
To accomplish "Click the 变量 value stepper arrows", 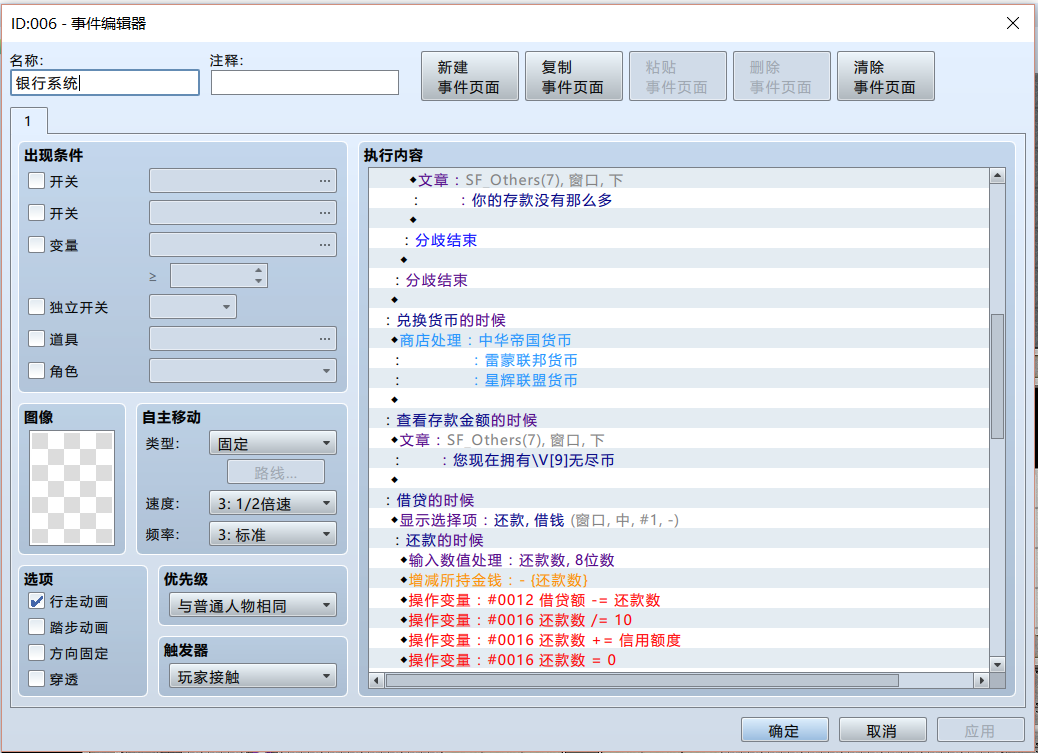I will tap(259, 276).
